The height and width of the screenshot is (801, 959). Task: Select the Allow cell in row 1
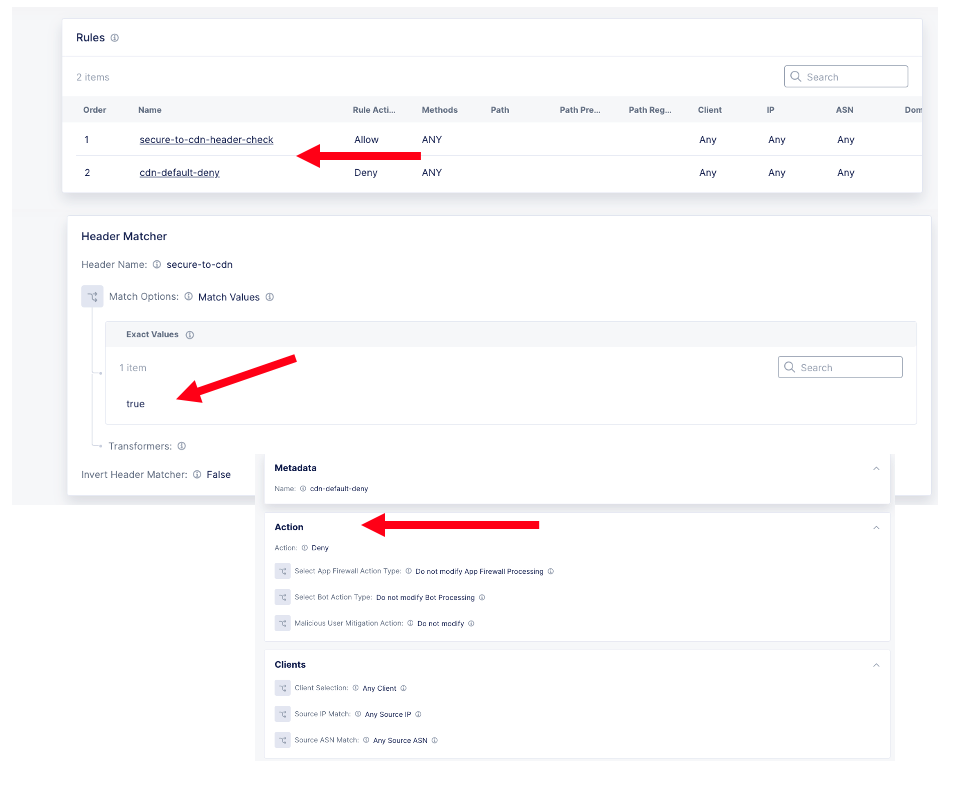click(366, 139)
